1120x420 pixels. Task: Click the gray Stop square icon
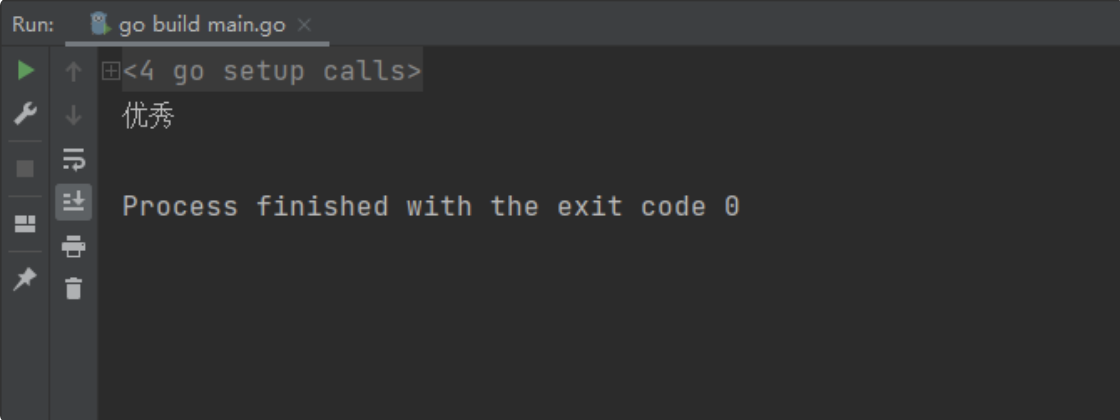(25, 169)
